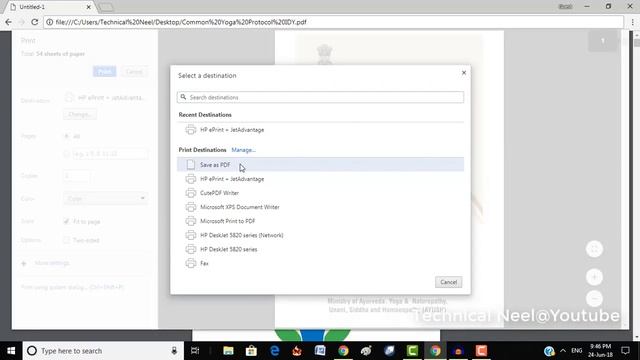This screenshot has width=640, height=360.
Task: Open green Camtasia icon on taskbar
Action: [x=412, y=351]
